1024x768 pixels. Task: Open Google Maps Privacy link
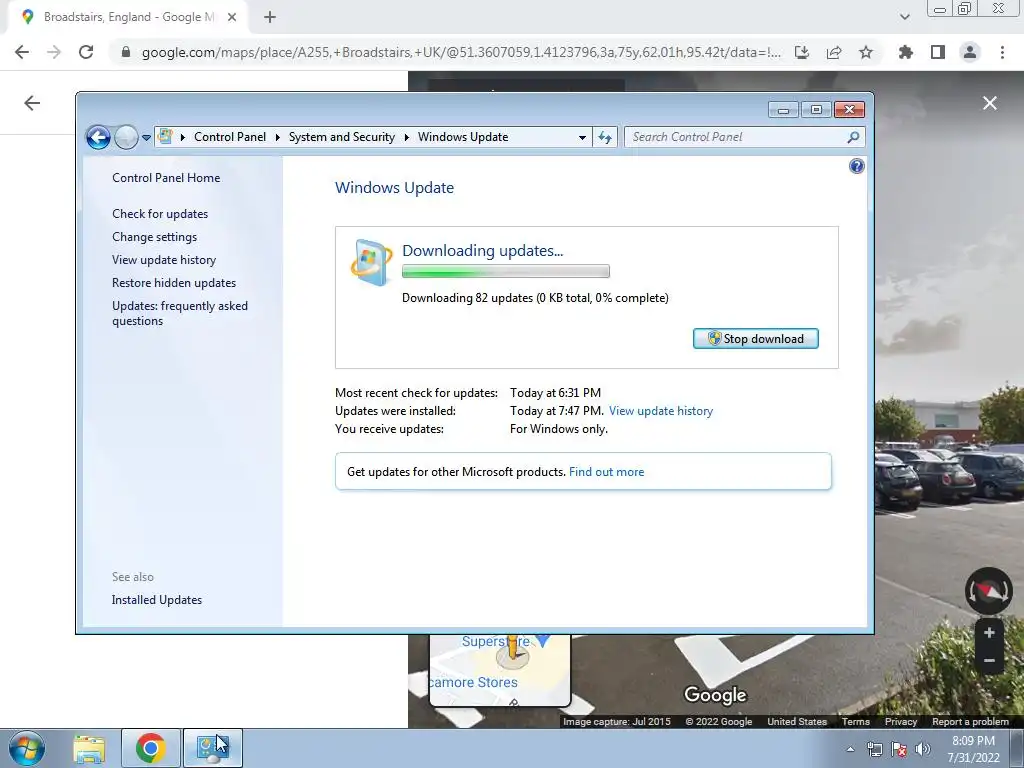[901, 722]
